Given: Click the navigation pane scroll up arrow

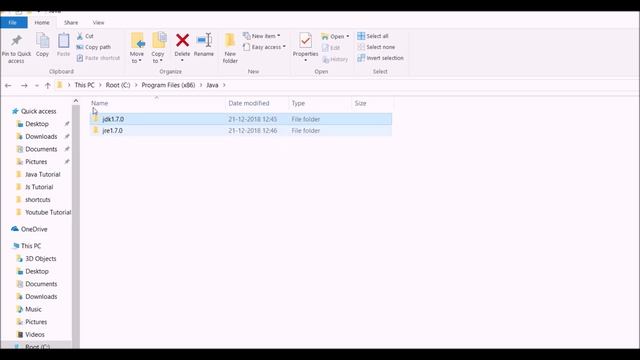Looking at the screenshot, I should coord(76,101).
